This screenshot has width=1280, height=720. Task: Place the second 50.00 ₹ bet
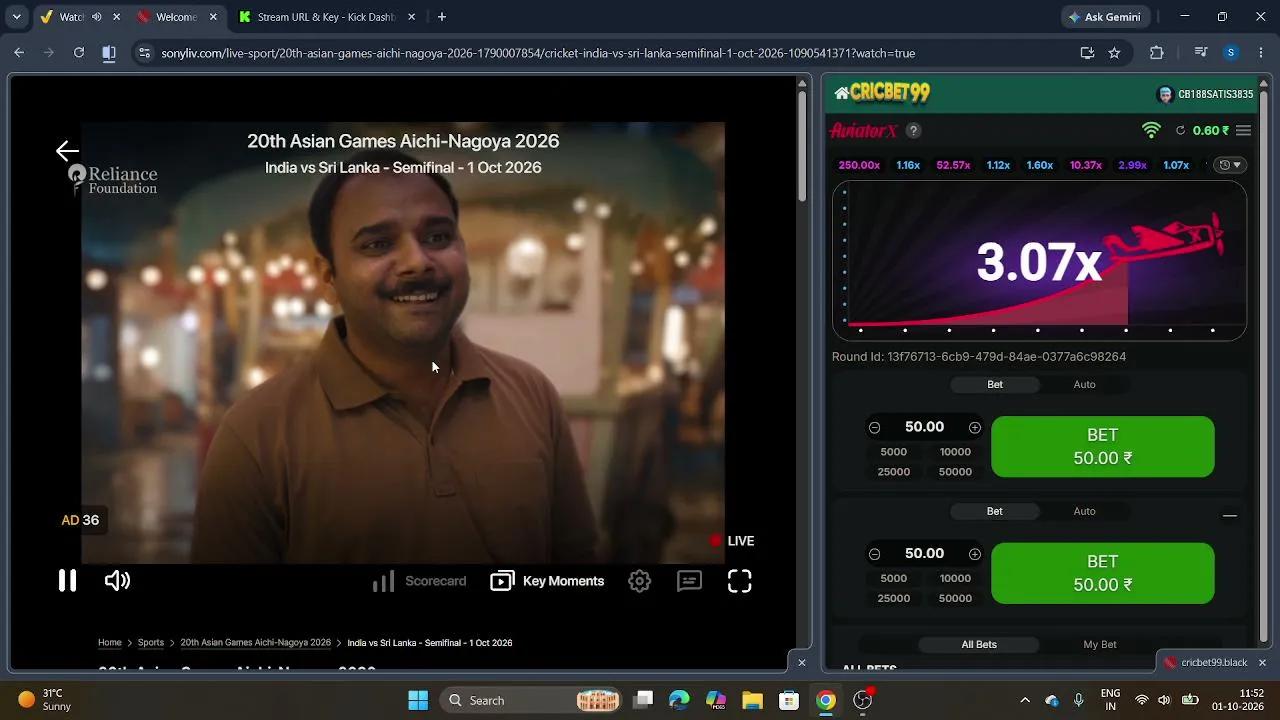click(x=1103, y=573)
